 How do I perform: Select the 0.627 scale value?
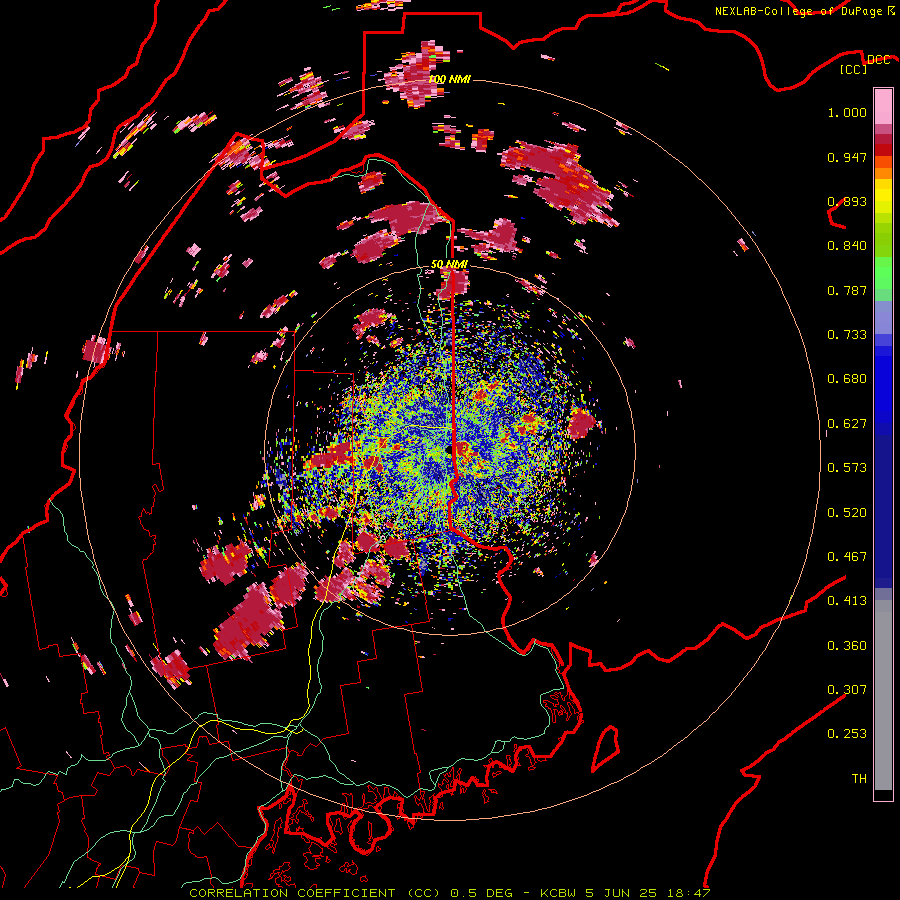pos(847,424)
